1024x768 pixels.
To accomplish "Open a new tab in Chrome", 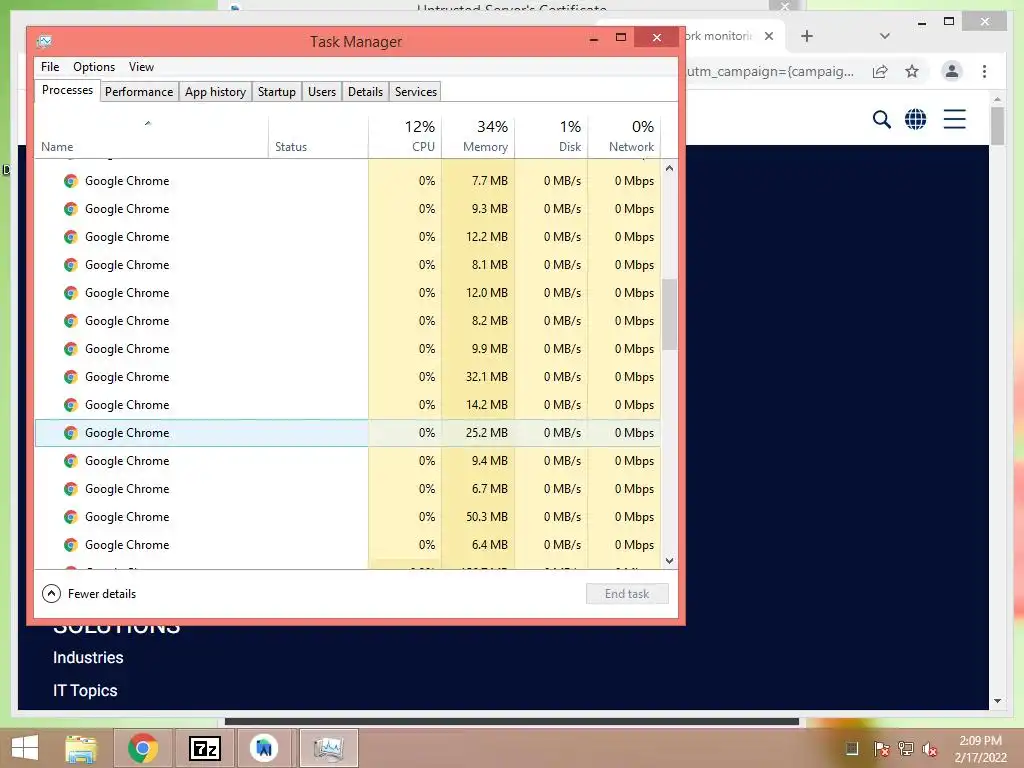I will pos(807,36).
